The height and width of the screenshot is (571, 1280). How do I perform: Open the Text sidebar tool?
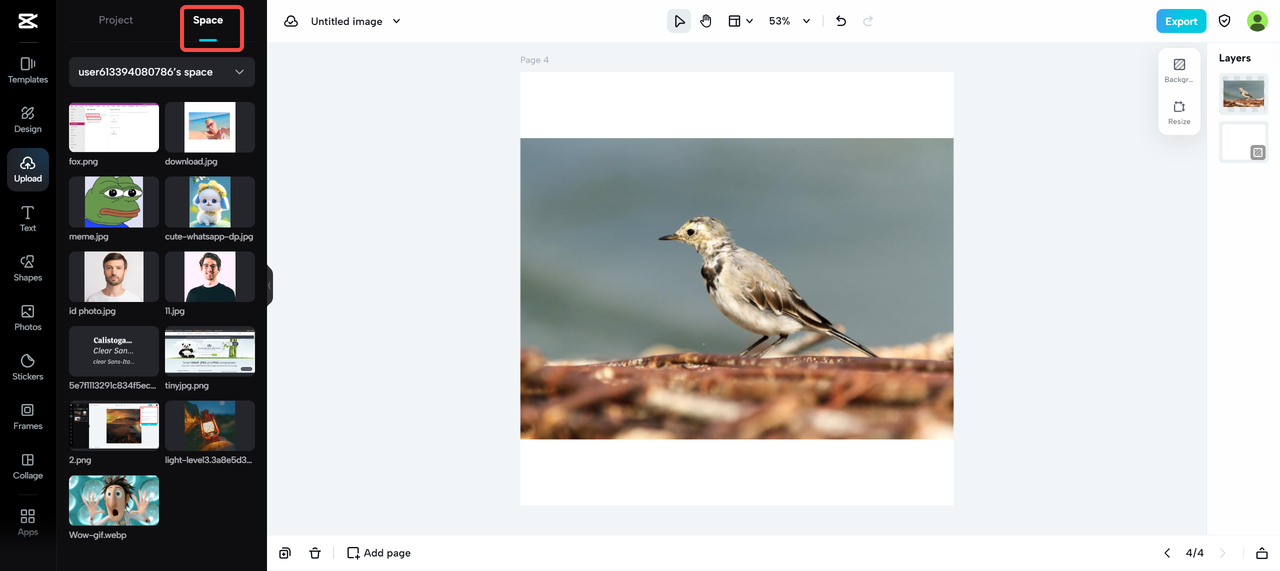point(28,218)
